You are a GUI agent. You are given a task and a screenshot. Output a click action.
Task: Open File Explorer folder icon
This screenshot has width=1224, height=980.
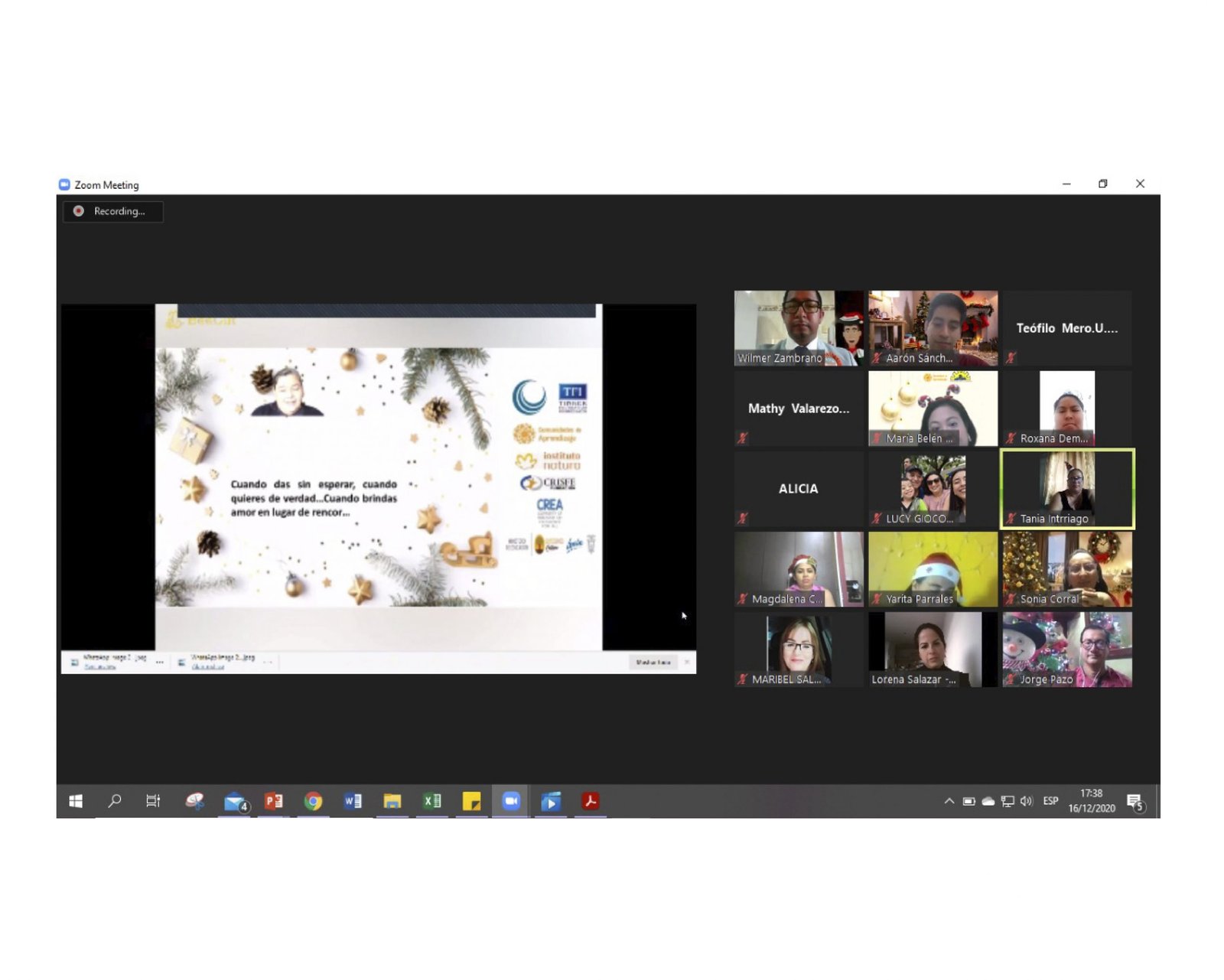[392, 801]
